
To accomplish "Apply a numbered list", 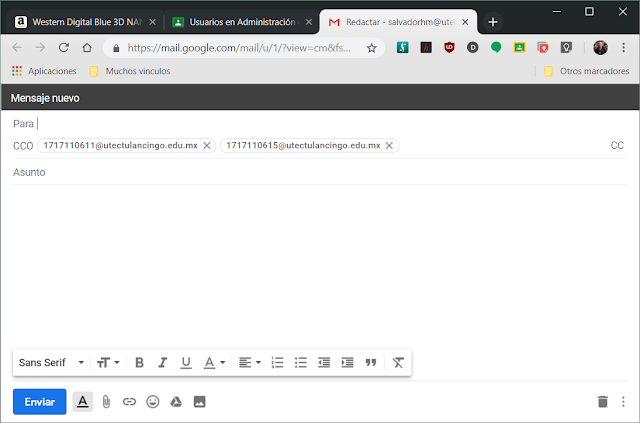I will (277, 363).
